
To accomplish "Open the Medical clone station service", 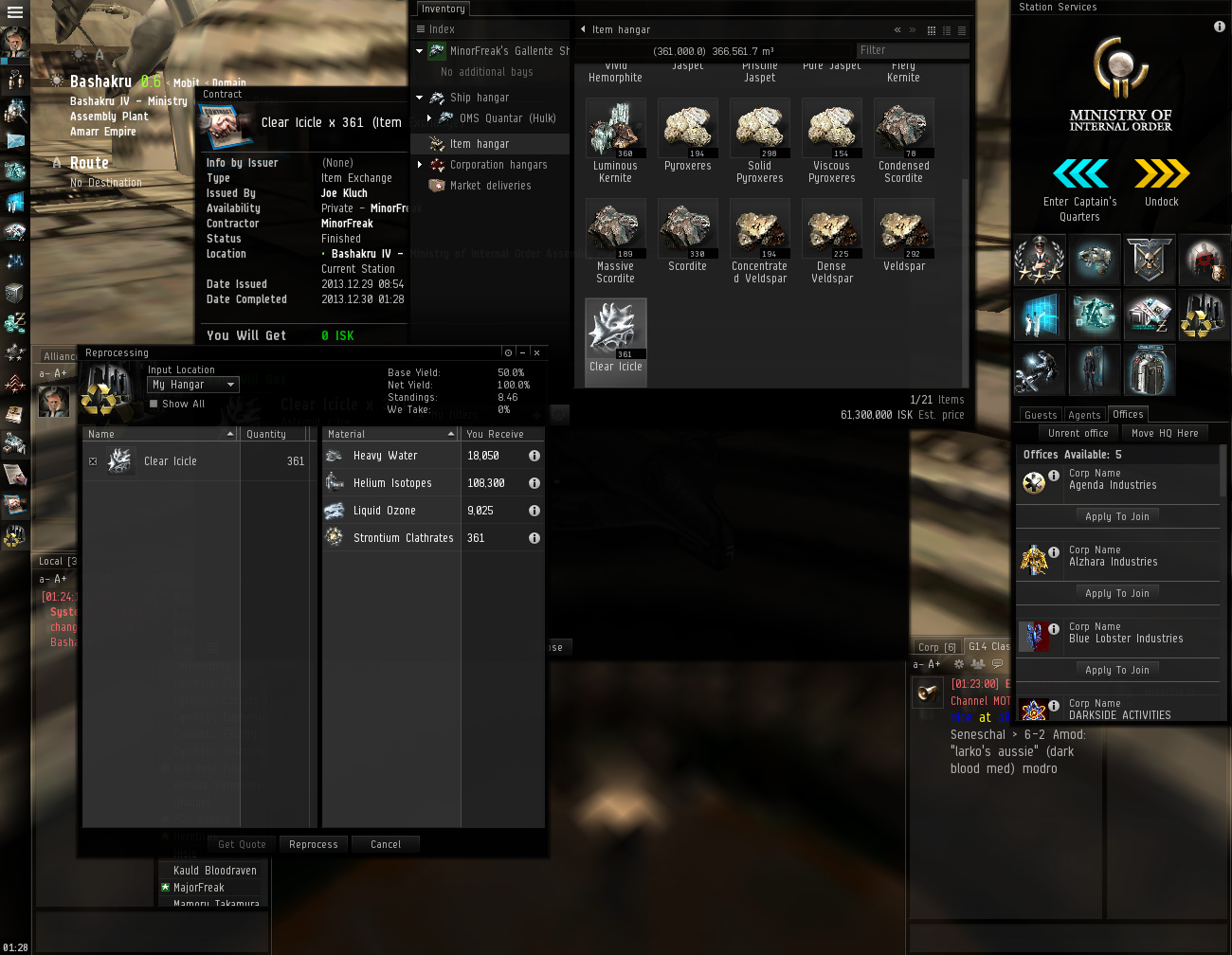I will coord(1095,370).
